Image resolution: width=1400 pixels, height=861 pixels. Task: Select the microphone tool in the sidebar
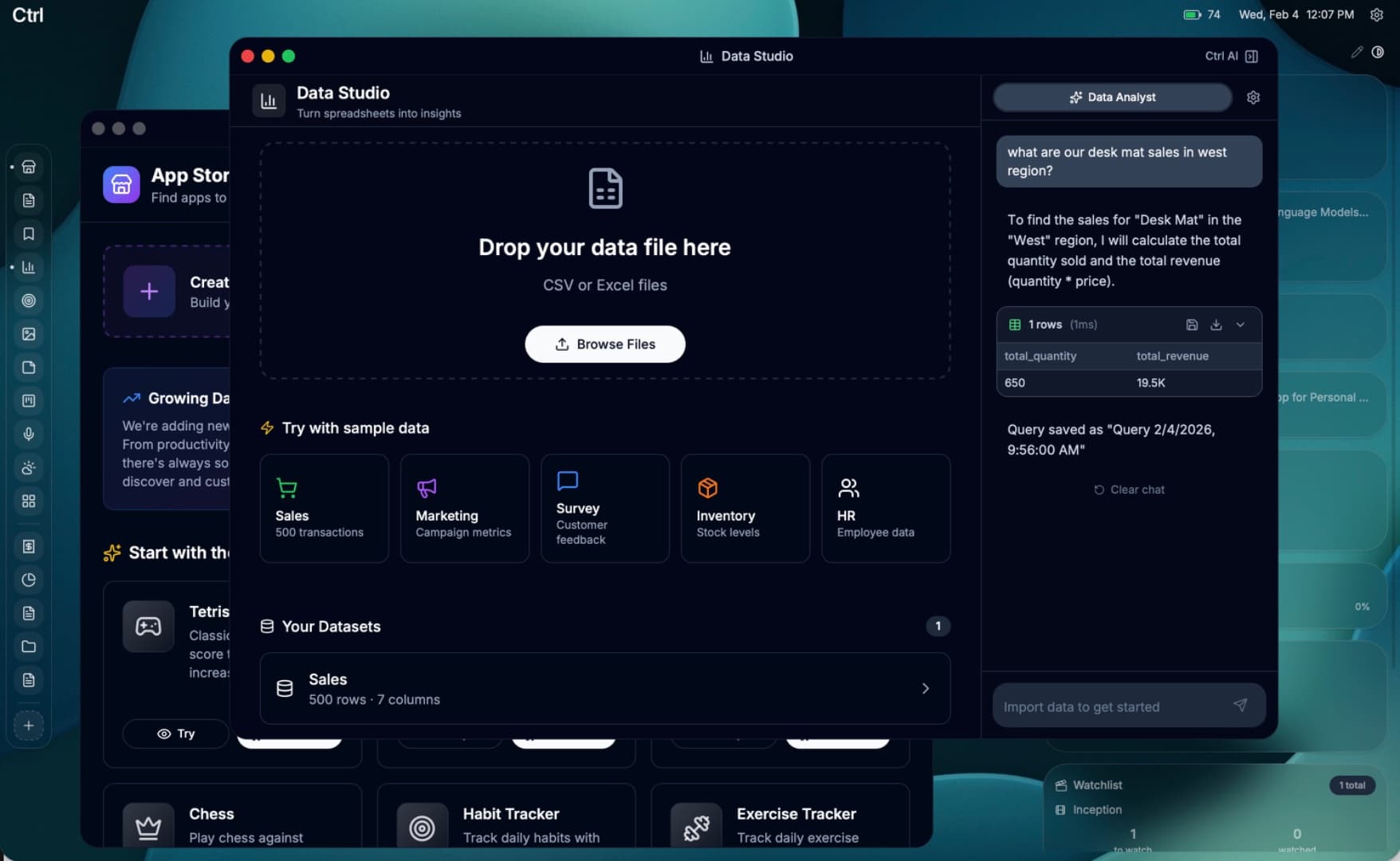[29, 434]
